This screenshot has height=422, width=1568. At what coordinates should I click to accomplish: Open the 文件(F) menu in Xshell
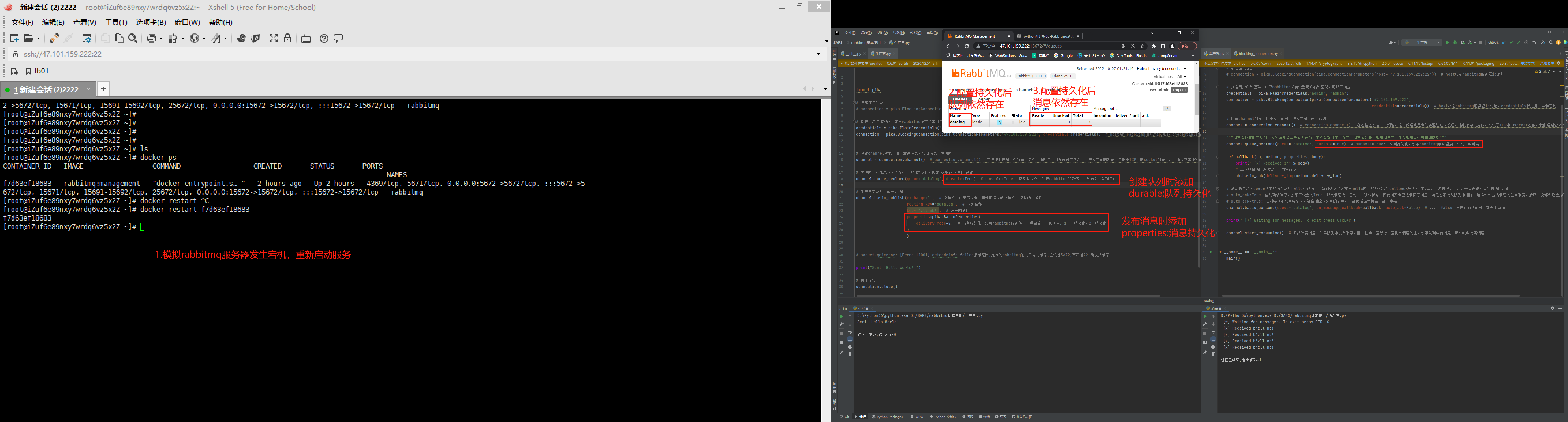(x=23, y=23)
